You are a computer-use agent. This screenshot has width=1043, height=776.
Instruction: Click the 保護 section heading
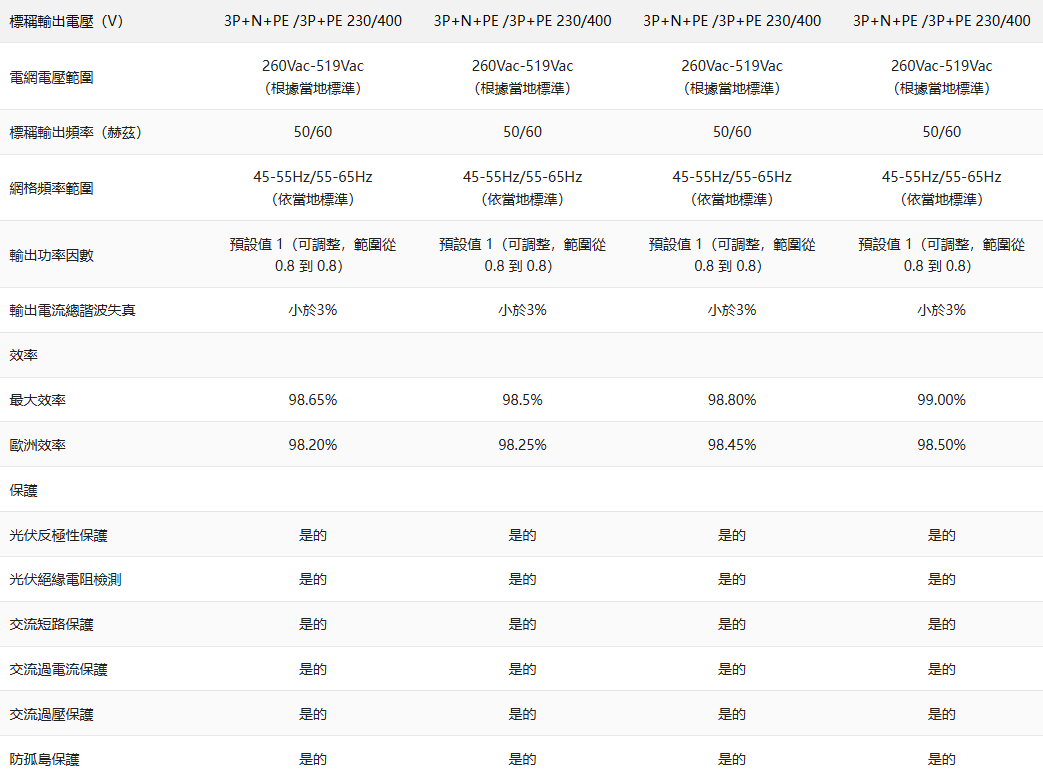point(24,490)
